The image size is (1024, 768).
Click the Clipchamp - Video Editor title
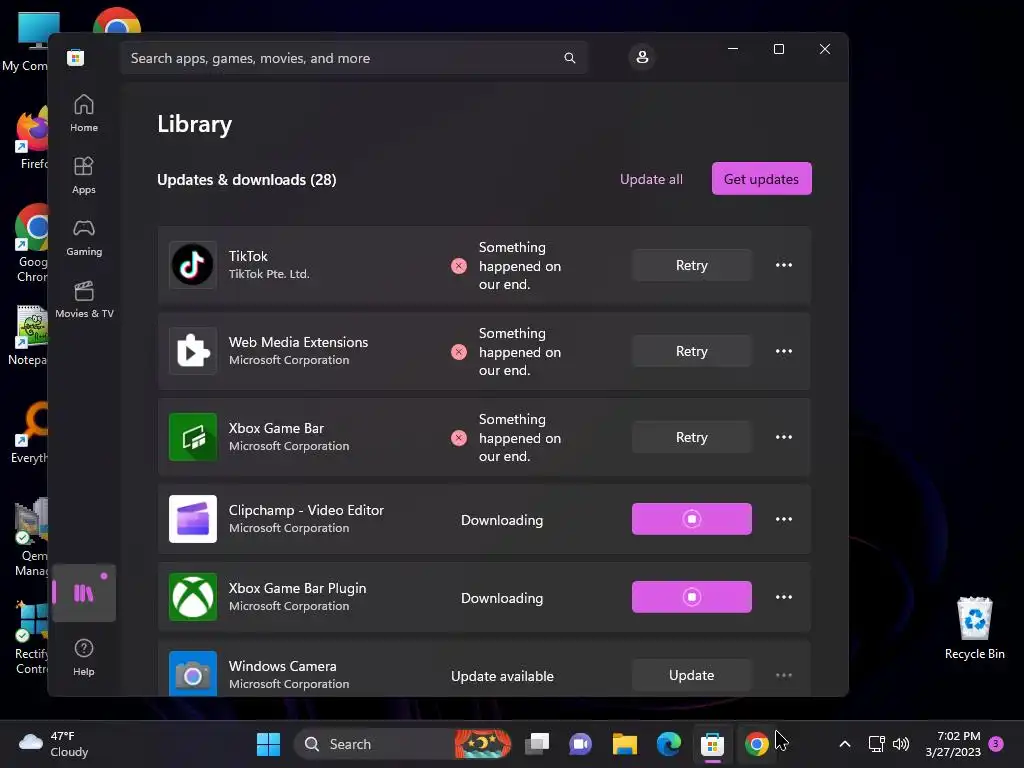point(306,510)
